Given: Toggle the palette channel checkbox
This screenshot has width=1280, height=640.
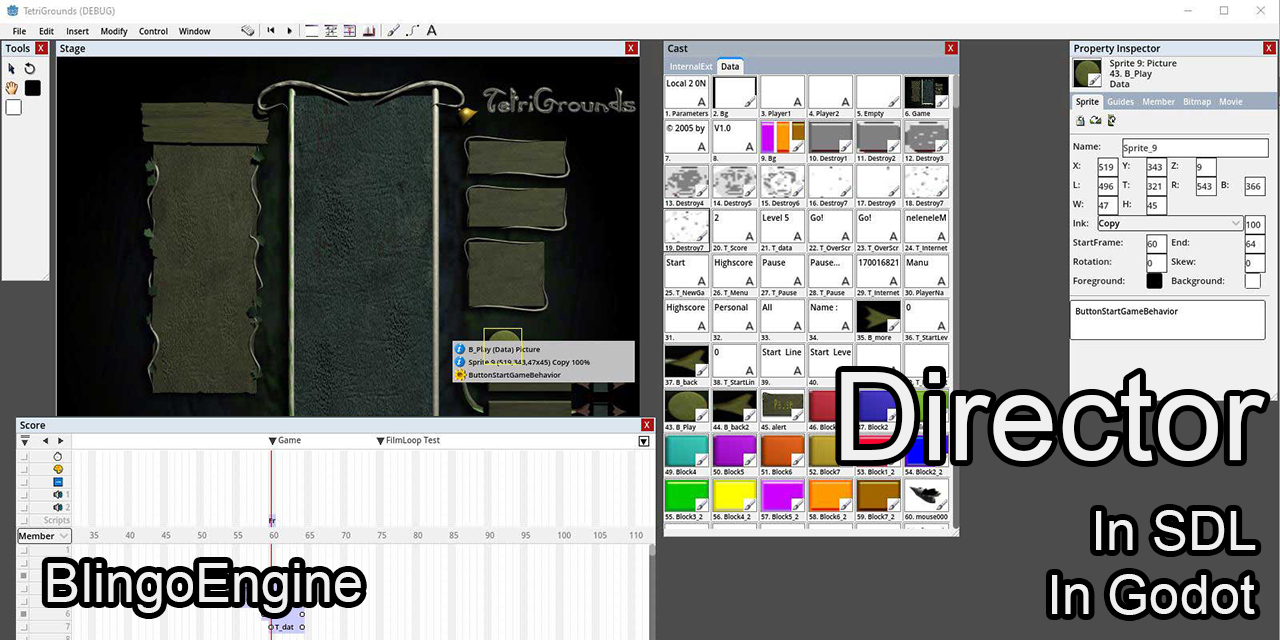Looking at the screenshot, I should click(25, 469).
